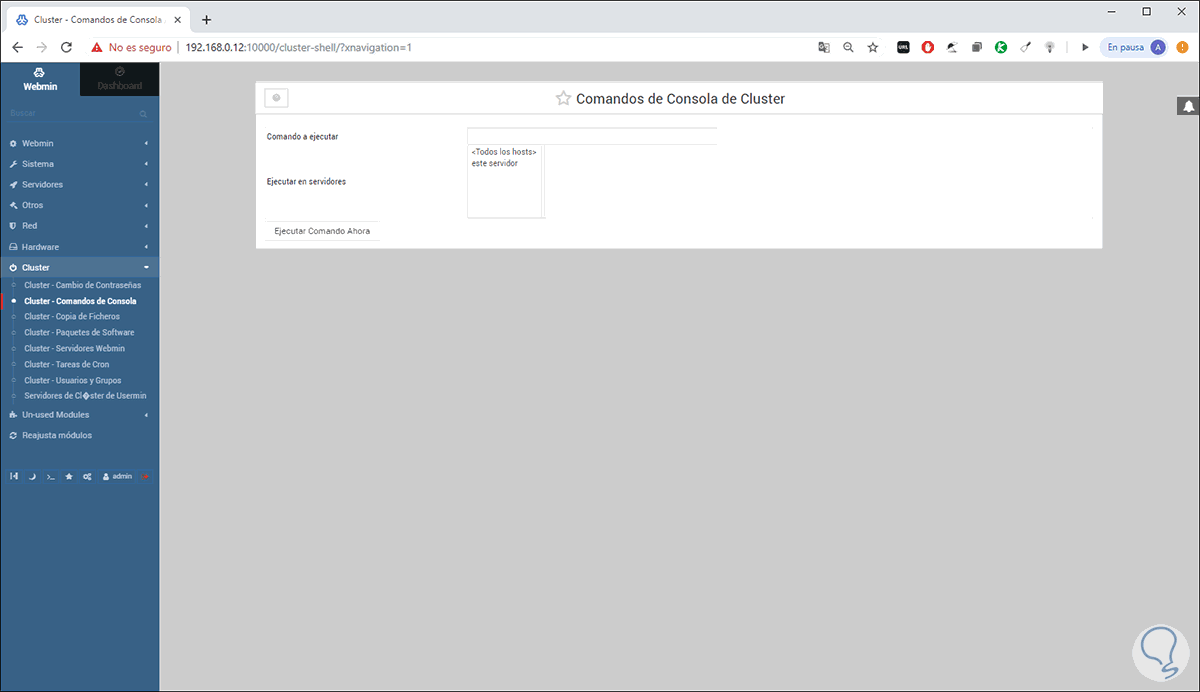Viewport: 1200px width, 692px height.
Task: Open Servidores de Clúster de Usermin
Action: tap(85, 396)
